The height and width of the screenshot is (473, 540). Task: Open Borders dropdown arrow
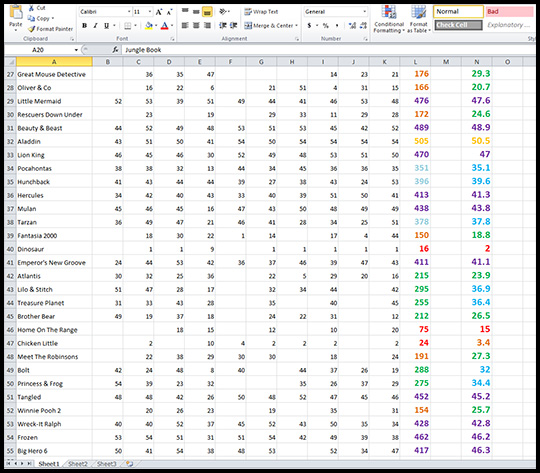(135, 25)
